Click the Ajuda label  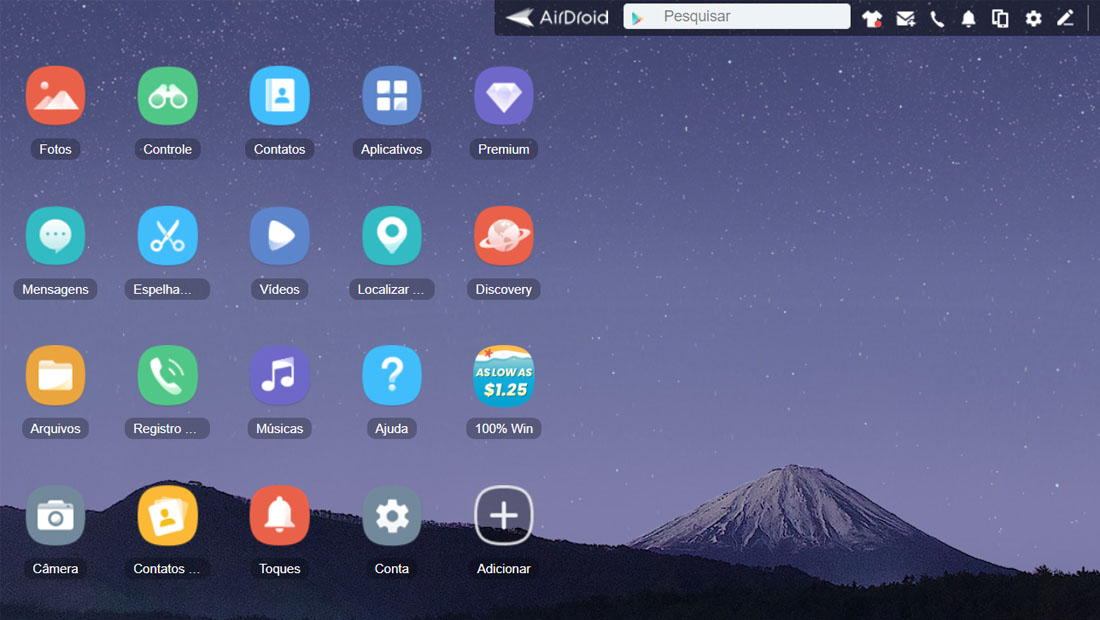pos(391,429)
